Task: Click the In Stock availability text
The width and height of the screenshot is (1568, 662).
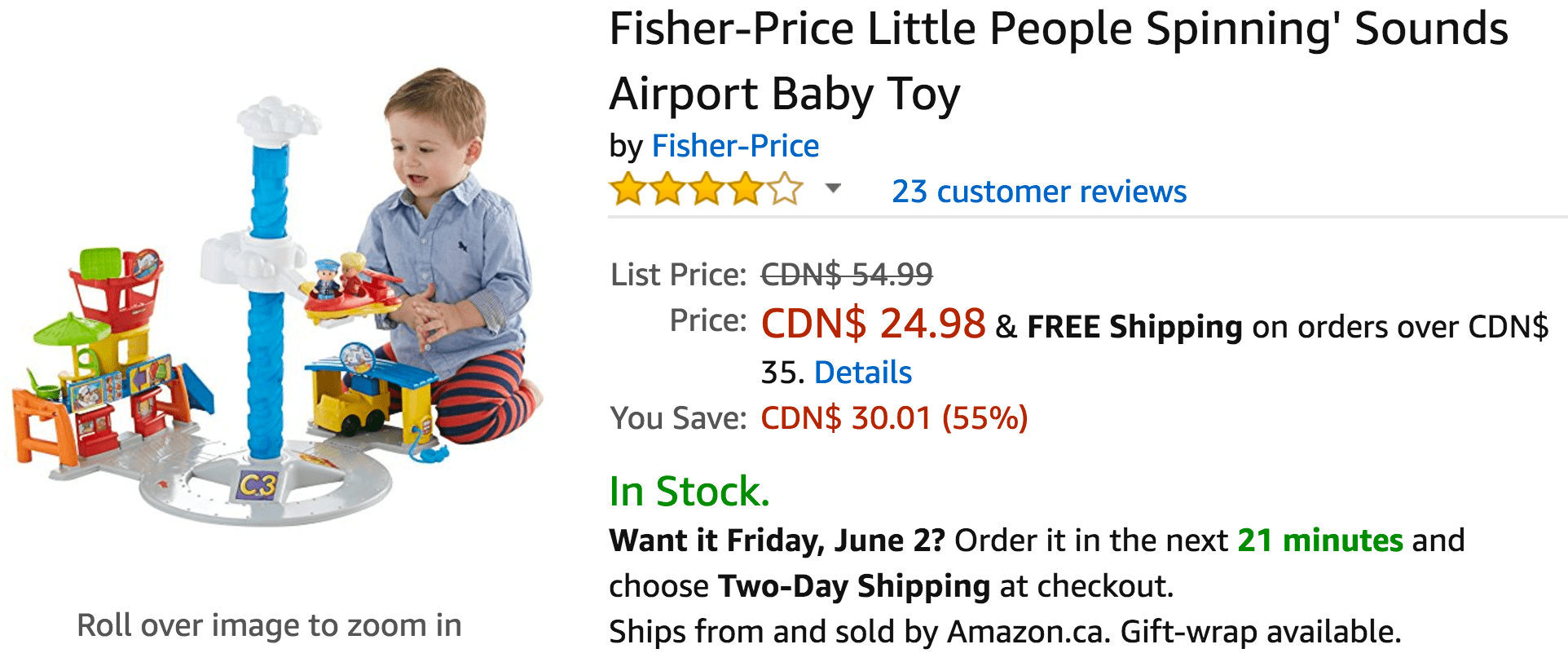Action: click(x=689, y=492)
